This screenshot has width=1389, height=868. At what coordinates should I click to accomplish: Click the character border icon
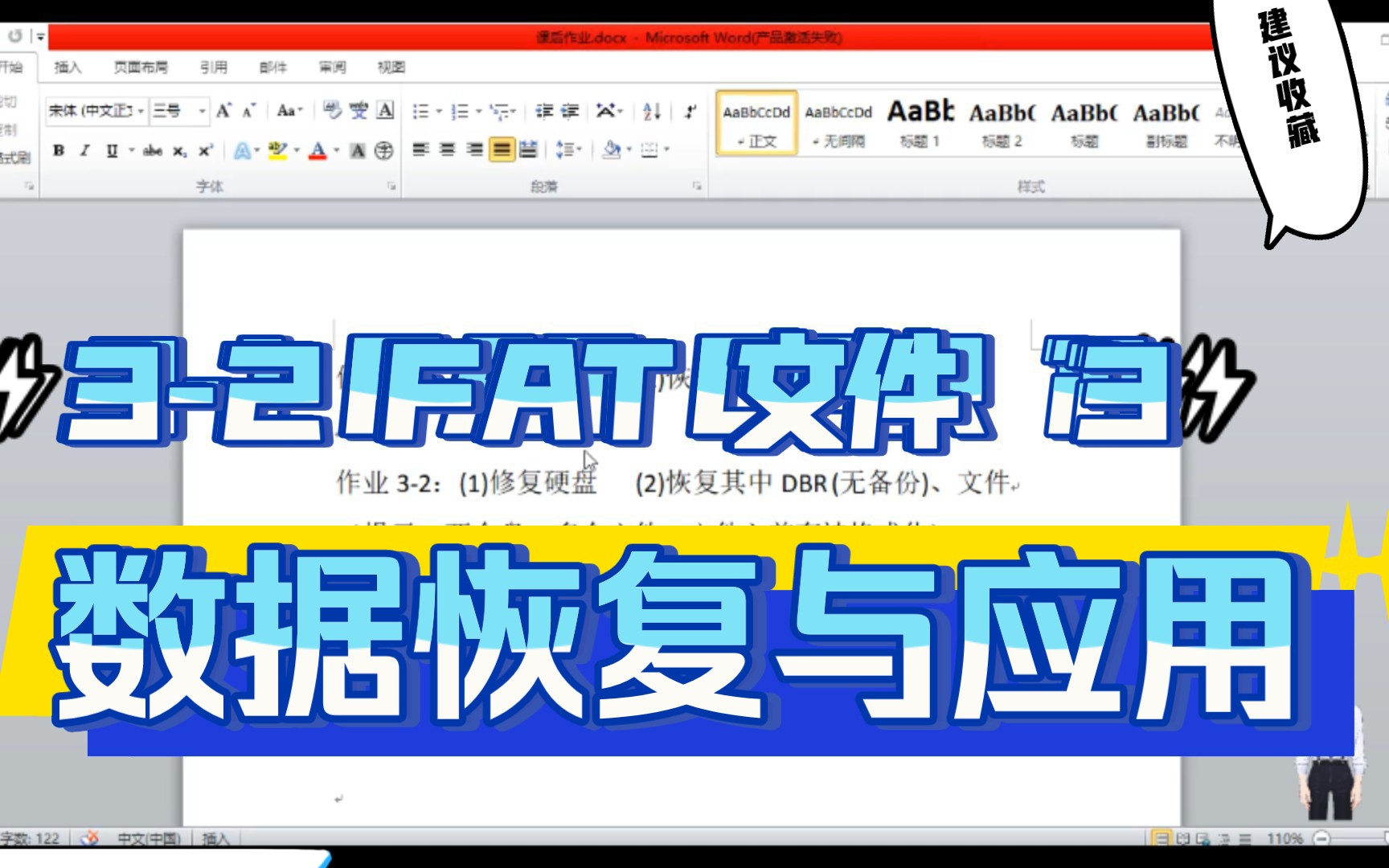click(385, 111)
